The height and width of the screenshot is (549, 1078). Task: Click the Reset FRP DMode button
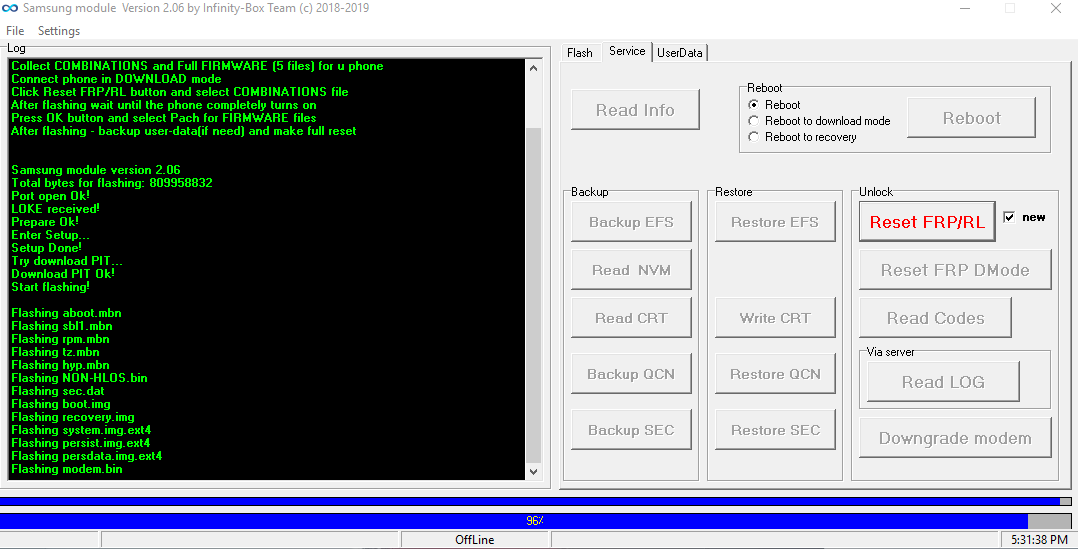pyautogui.click(x=955, y=270)
